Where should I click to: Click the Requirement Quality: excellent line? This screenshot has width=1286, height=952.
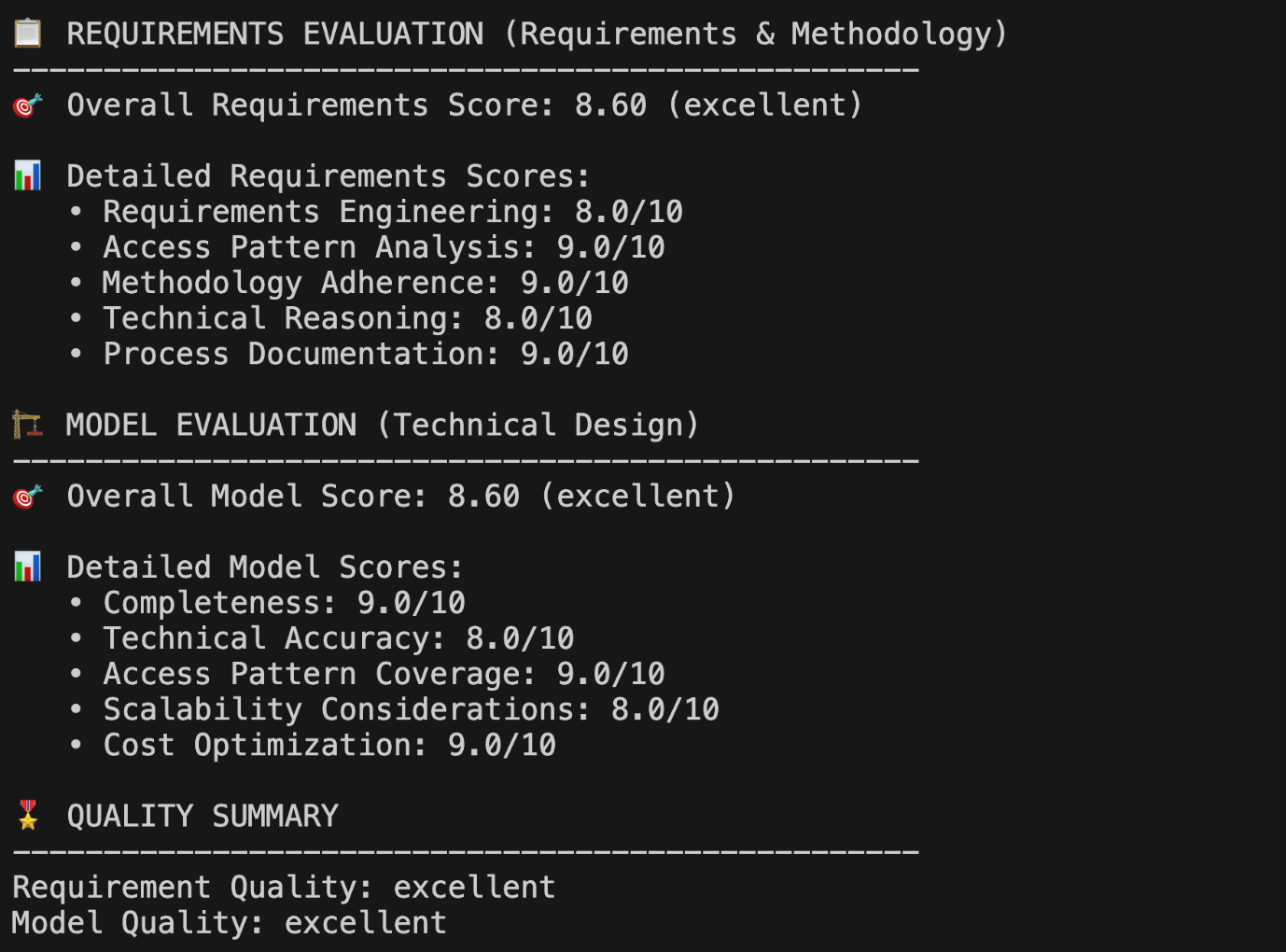[x=284, y=887]
